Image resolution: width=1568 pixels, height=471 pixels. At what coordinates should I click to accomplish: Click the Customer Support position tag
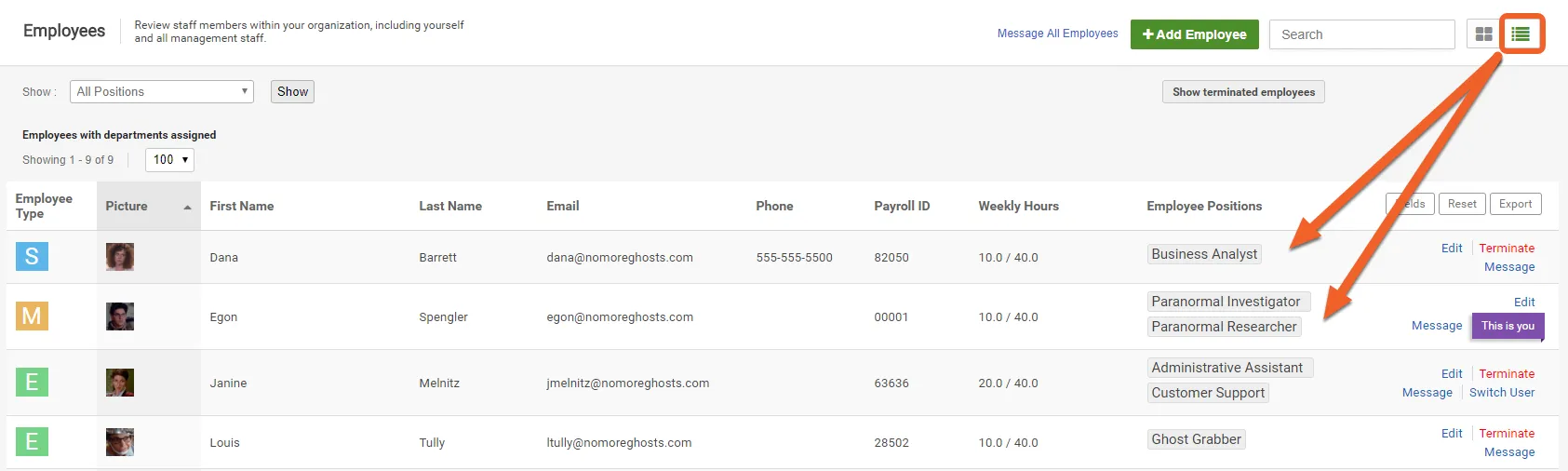point(1208,393)
